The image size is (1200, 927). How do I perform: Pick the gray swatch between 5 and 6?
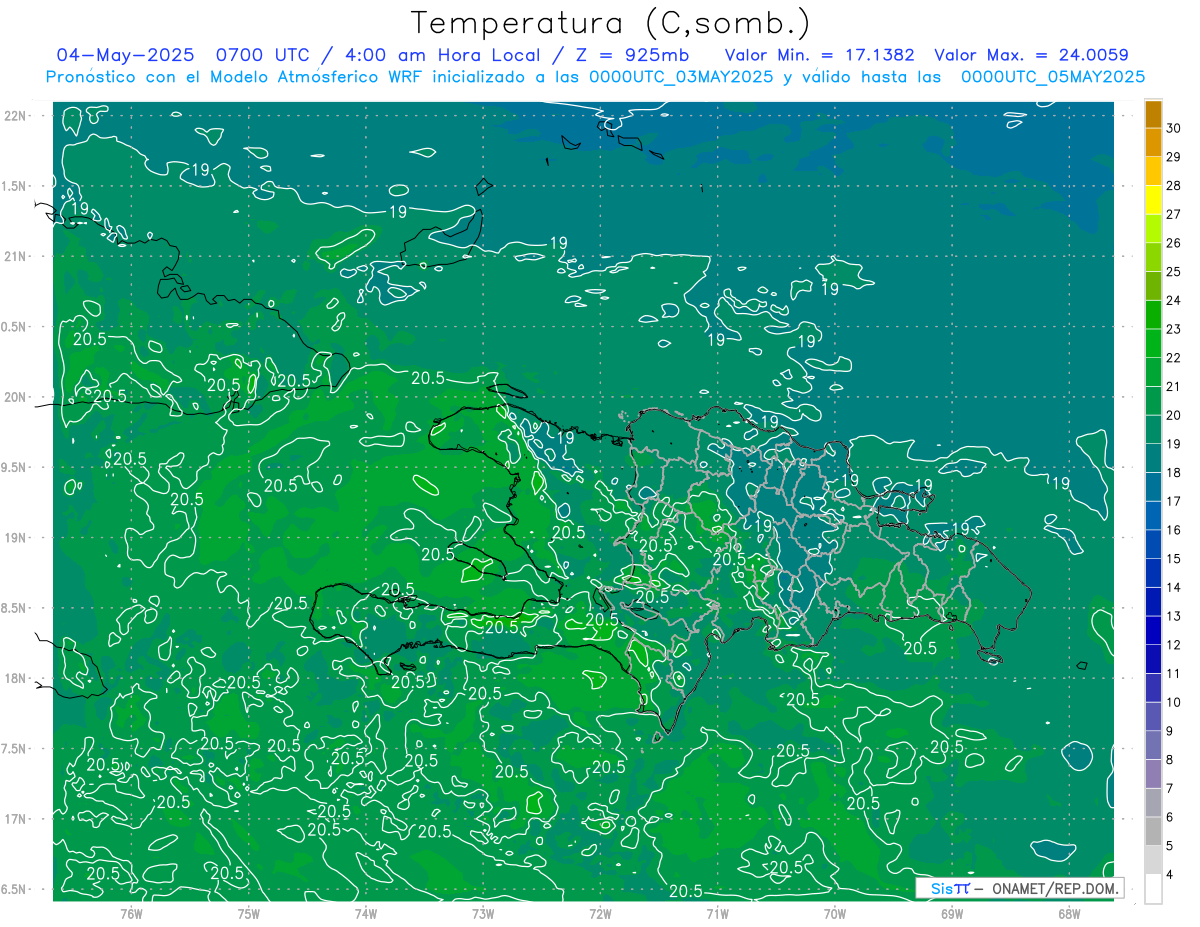[x=1153, y=832]
